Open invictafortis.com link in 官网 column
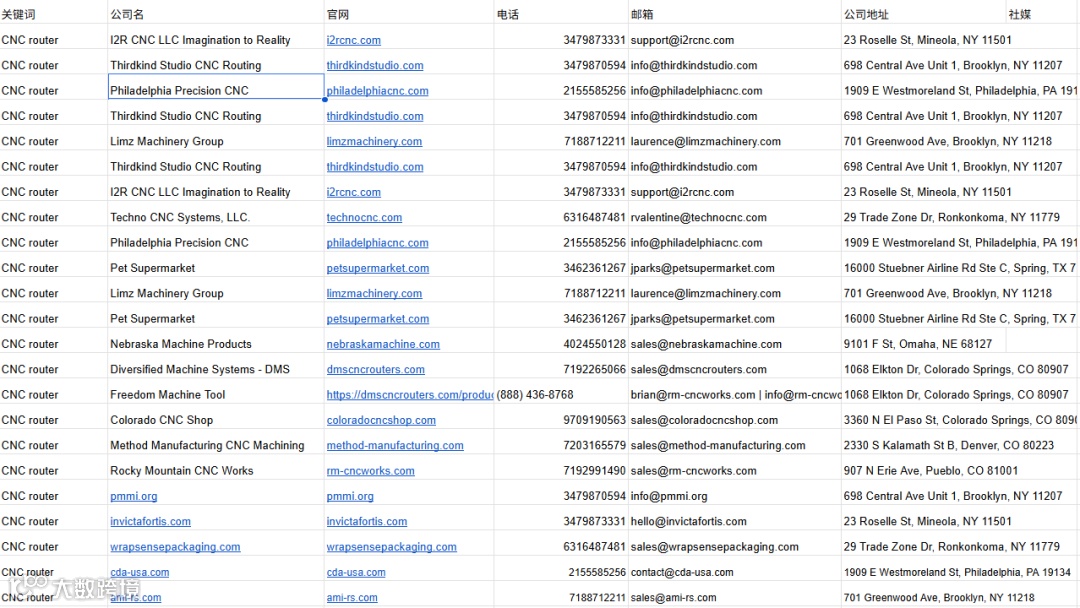 tap(366, 522)
